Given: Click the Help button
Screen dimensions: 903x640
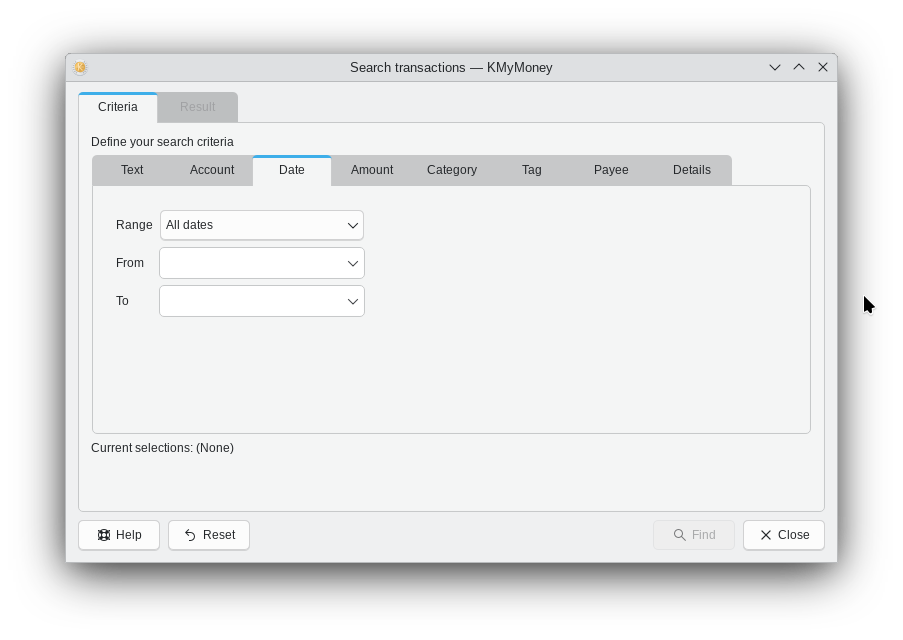Looking at the screenshot, I should [x=119, y=535].
